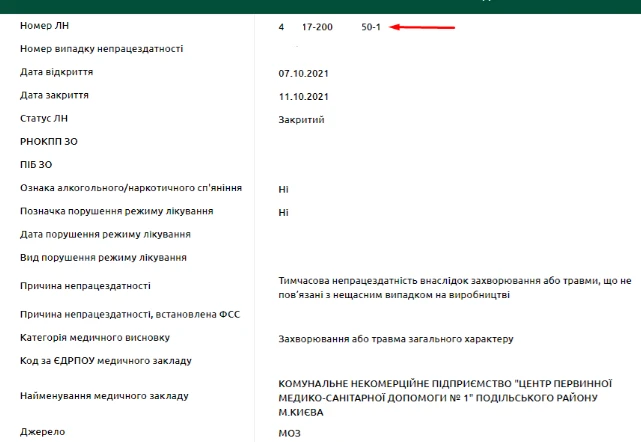This screenshot has height=442, width=641.
Task: Click the red arrow pointing at the number
Action: 423,27
